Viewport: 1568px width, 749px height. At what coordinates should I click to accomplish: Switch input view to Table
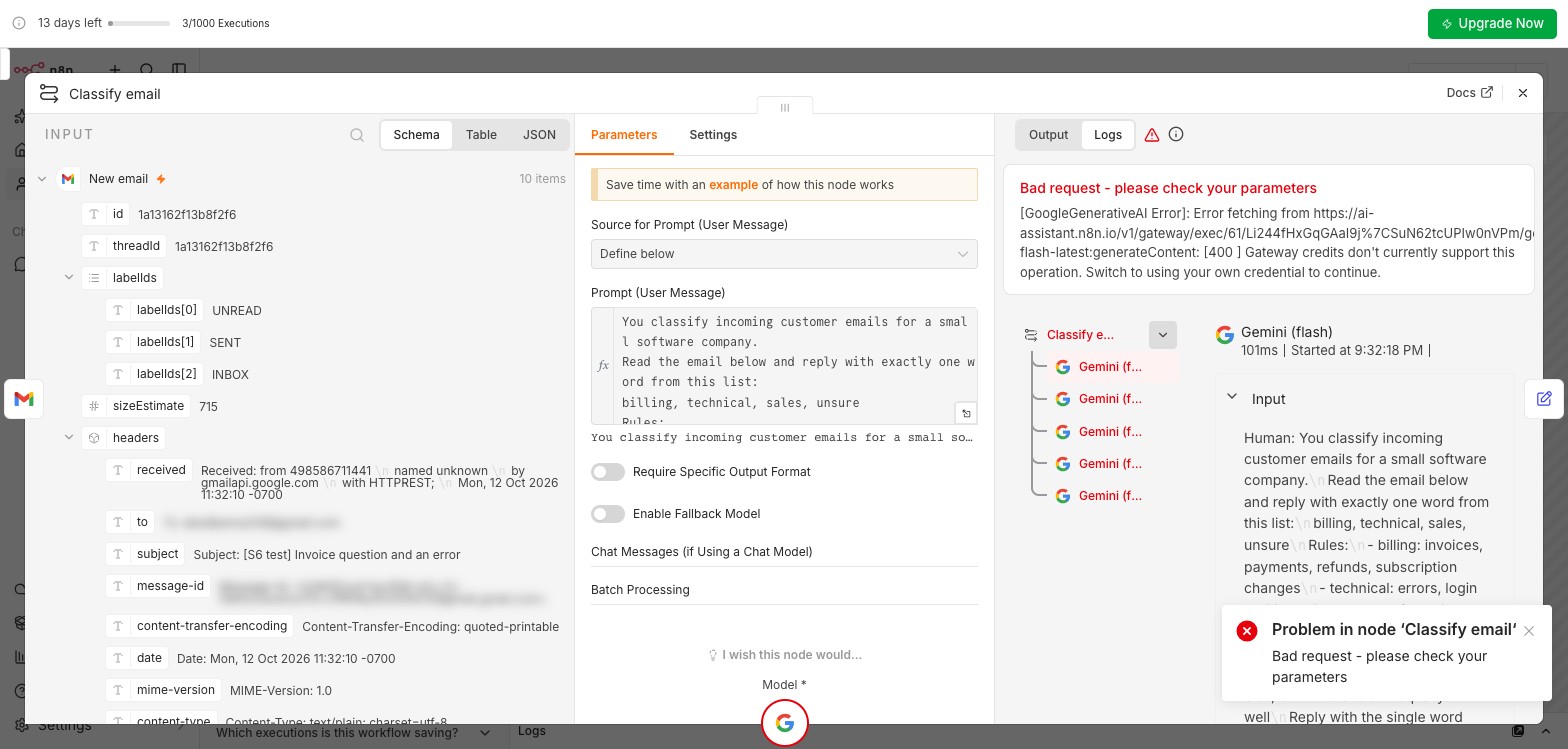click(481, 135)
